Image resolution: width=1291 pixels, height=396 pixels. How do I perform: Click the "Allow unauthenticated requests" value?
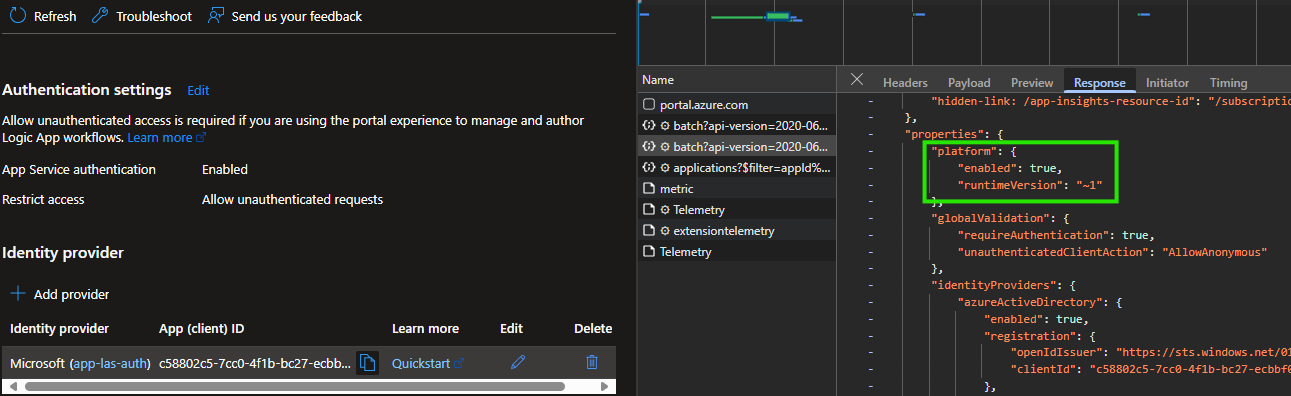(292, 199)
